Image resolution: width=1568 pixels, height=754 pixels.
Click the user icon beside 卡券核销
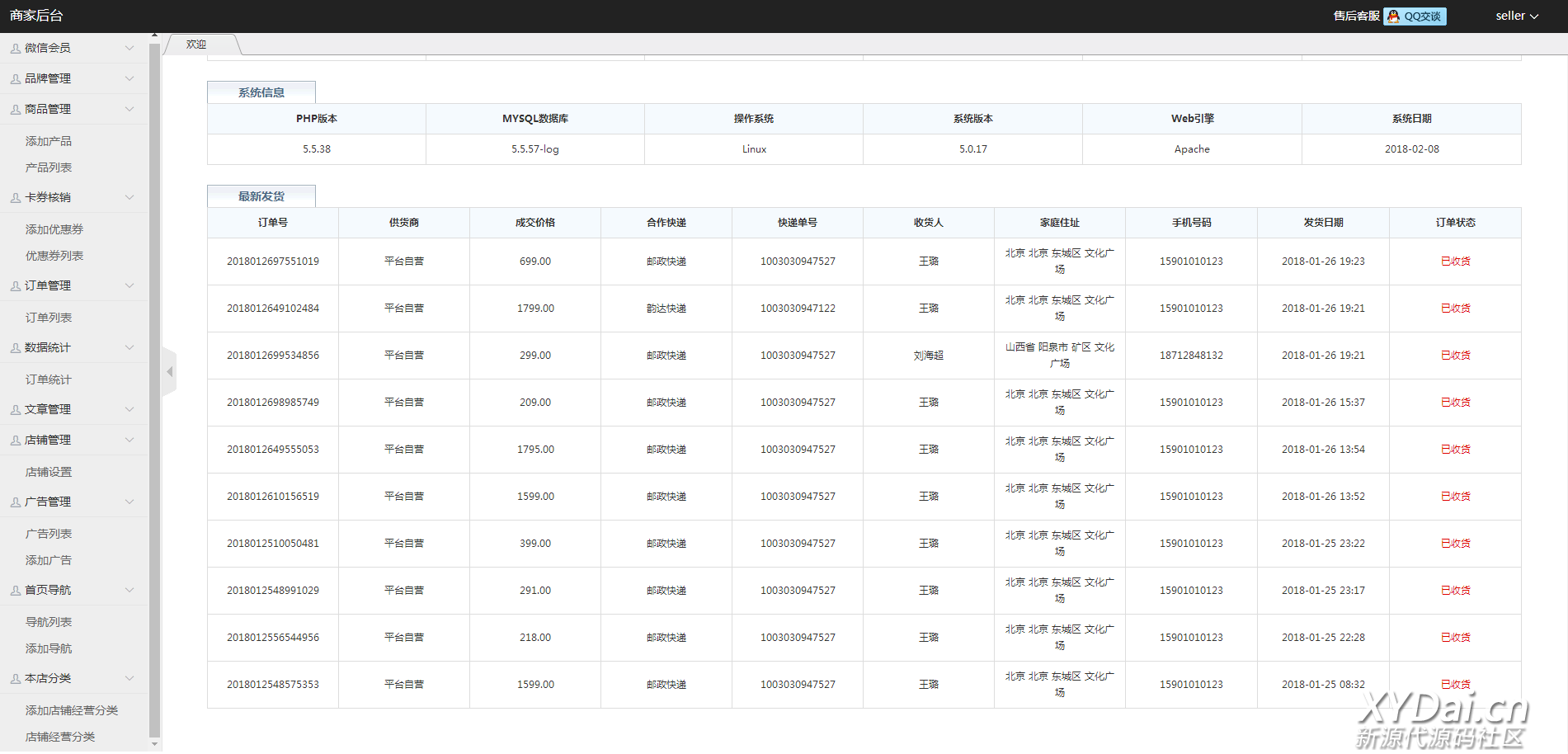[x=16, y=198]
